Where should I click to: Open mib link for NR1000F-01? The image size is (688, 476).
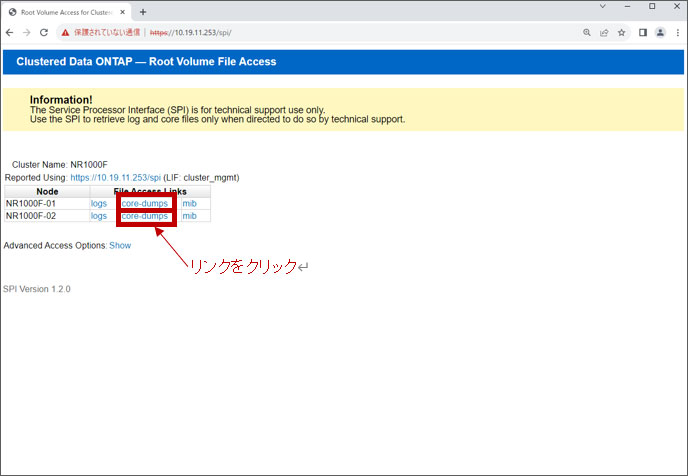click(x=190, y=204)
